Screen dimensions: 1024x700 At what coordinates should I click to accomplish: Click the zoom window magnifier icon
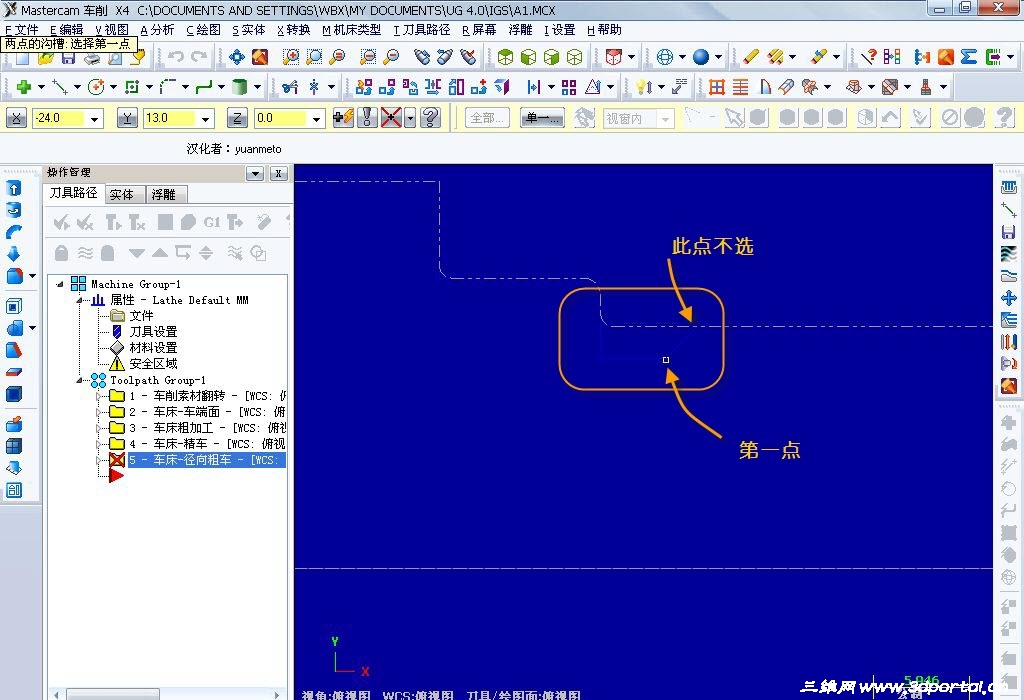coord(314,57)
